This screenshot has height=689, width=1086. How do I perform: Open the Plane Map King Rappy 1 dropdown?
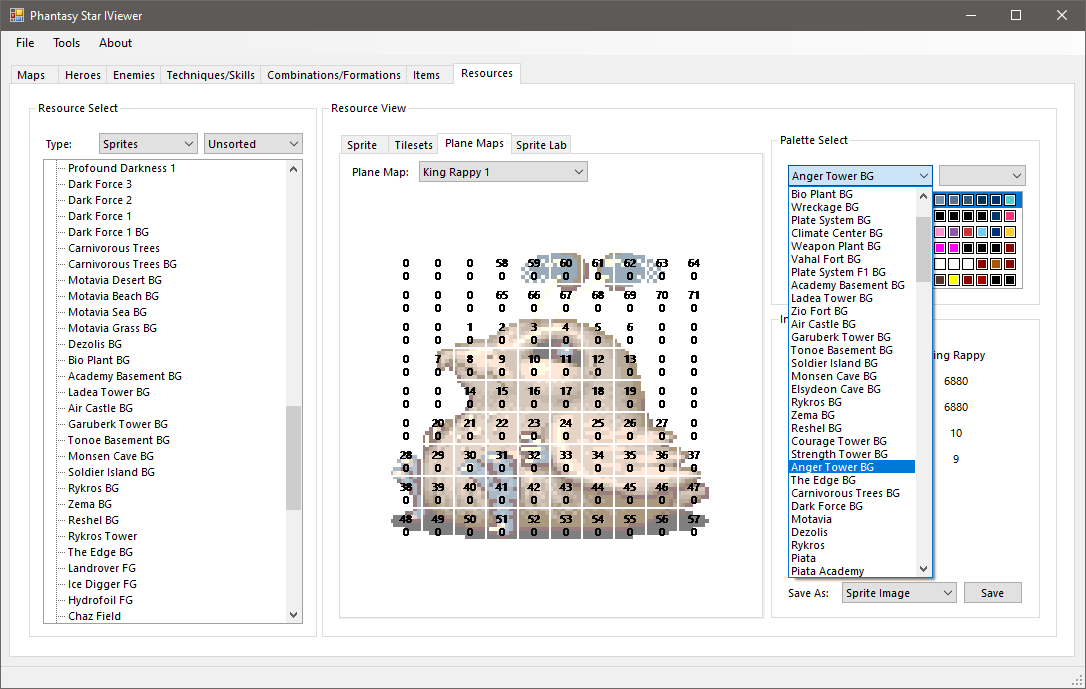pyautogui.click(x=504, y=172)
